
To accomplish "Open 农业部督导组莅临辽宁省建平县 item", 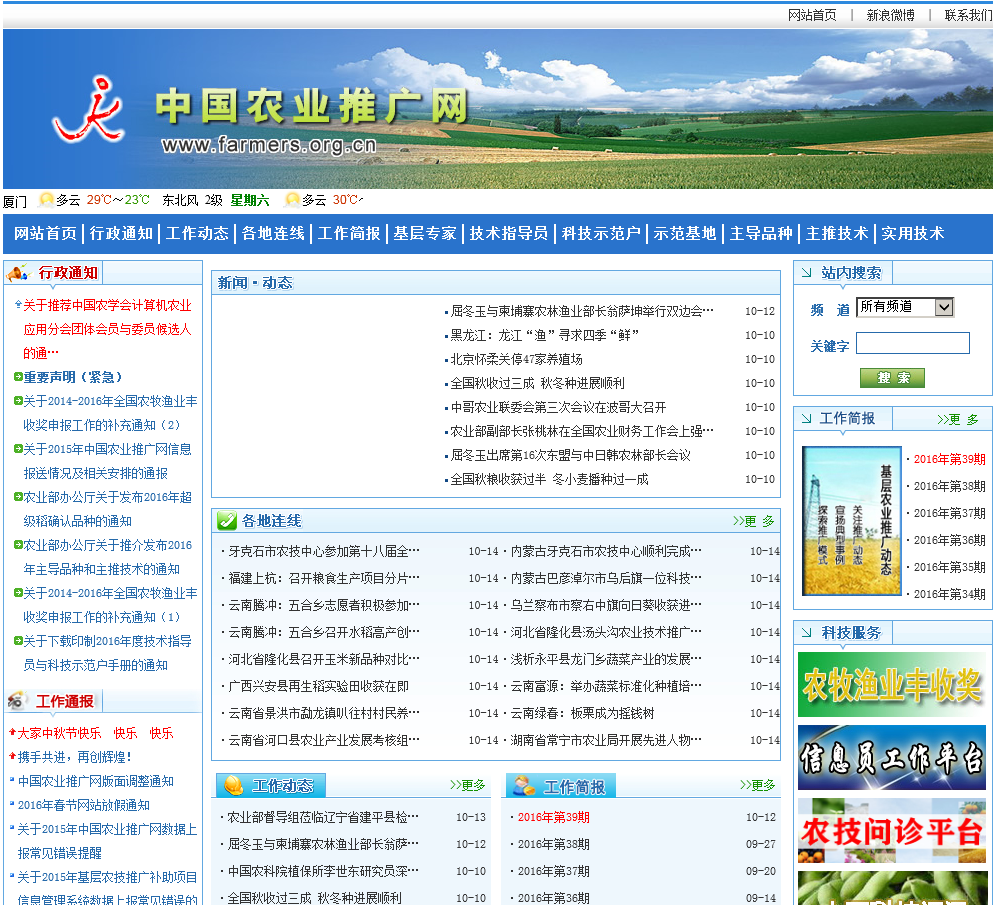I will pos(323,817).
